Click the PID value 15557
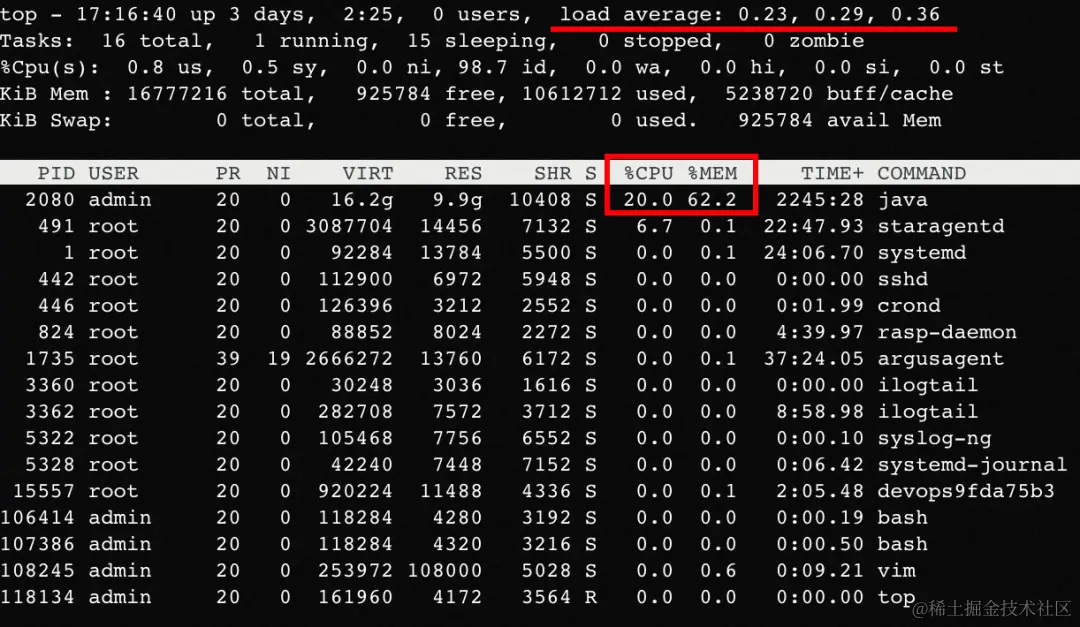The height and width of the screenshot is (627, 1080). click(x=43, y=491)
